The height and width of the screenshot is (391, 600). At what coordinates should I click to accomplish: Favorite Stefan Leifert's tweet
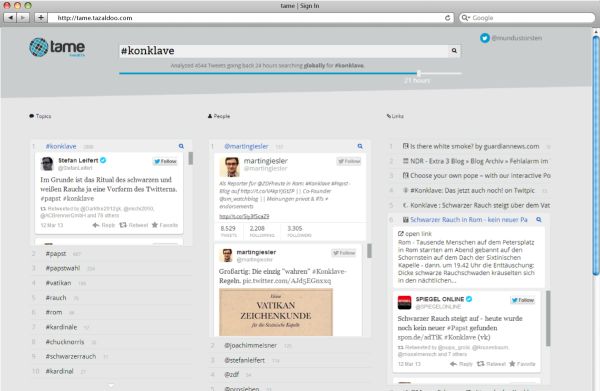click(165, 225)
